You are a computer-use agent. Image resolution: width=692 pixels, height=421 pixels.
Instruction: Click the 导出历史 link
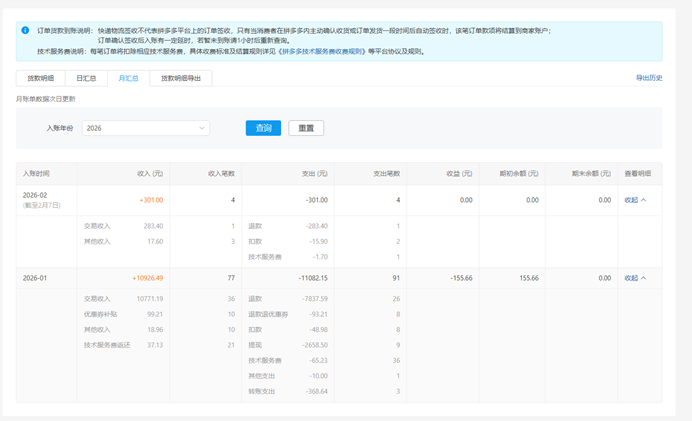tap(648, 78)
